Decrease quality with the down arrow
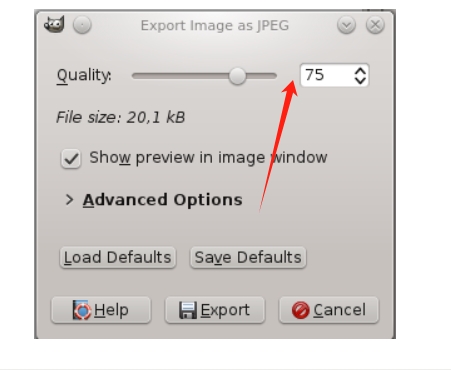 pos(360,80)
